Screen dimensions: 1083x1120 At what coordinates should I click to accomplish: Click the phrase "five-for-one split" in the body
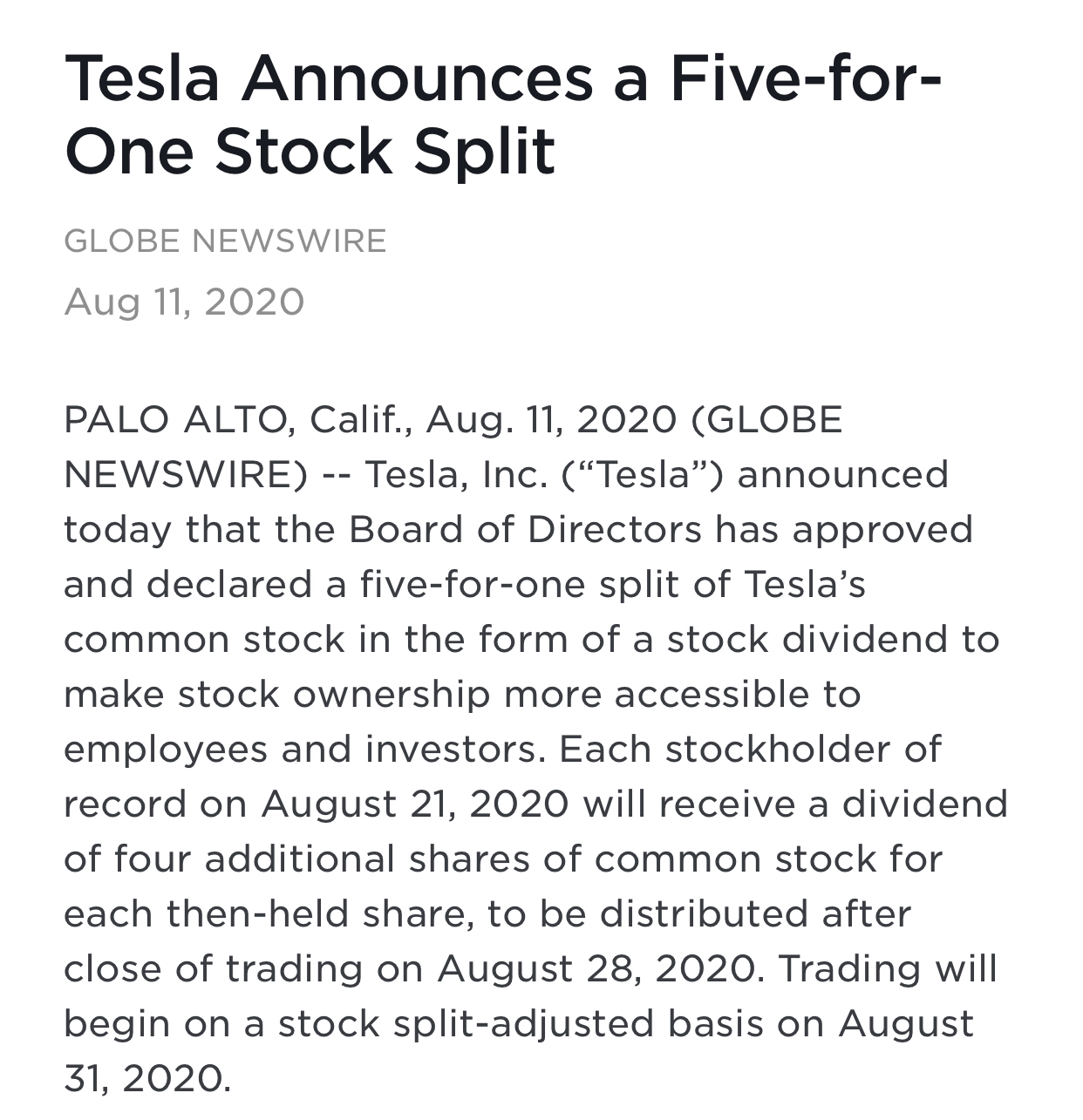click(521, 585)
